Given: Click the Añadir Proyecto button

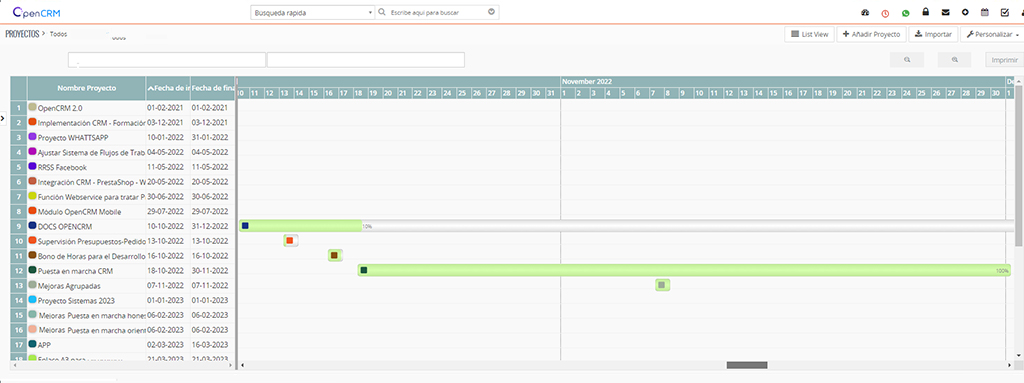Looking at the screenshot, I should pyautogui.click(x=871, y=35).
